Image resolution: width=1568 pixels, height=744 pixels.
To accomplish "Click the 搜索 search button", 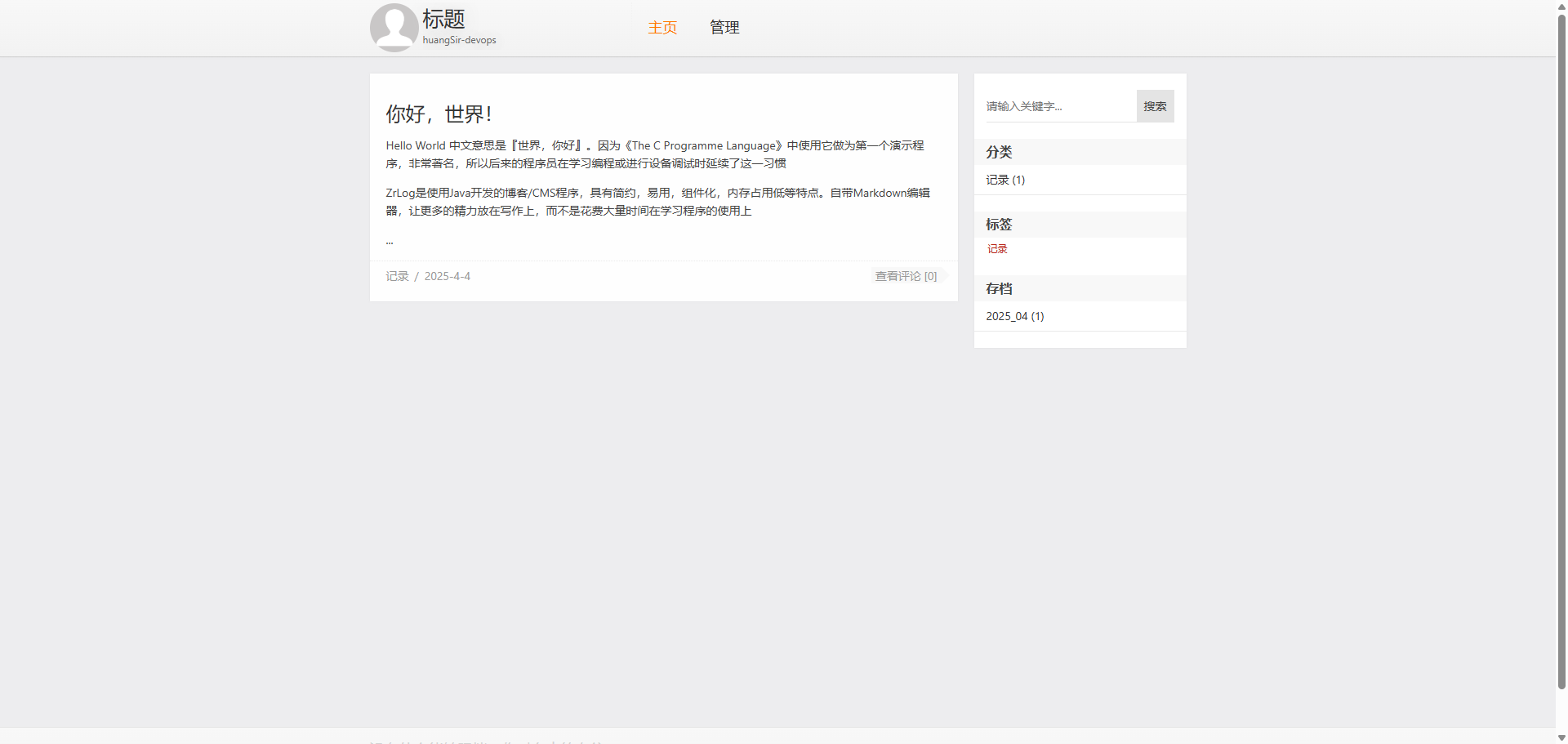I will point(1155,106).
